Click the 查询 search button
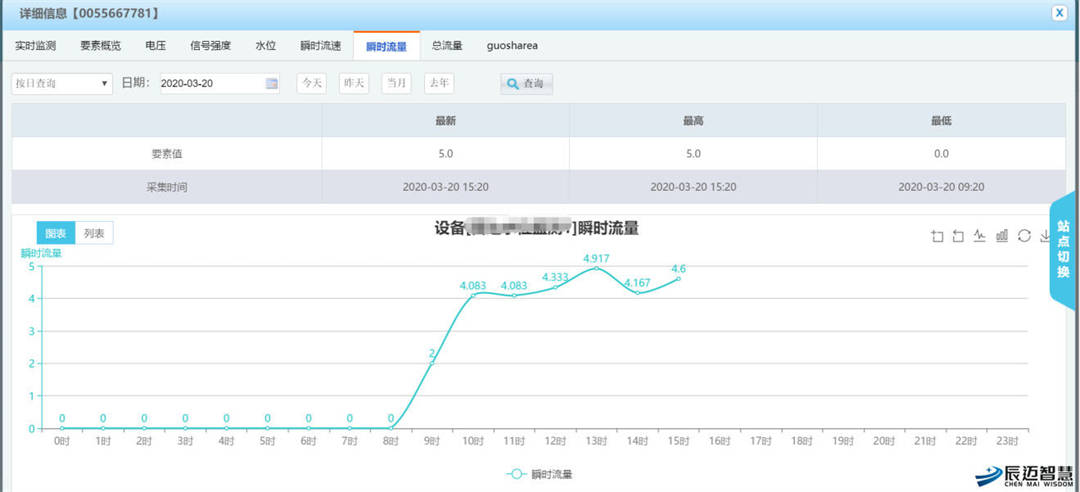 tap(526, 84)
